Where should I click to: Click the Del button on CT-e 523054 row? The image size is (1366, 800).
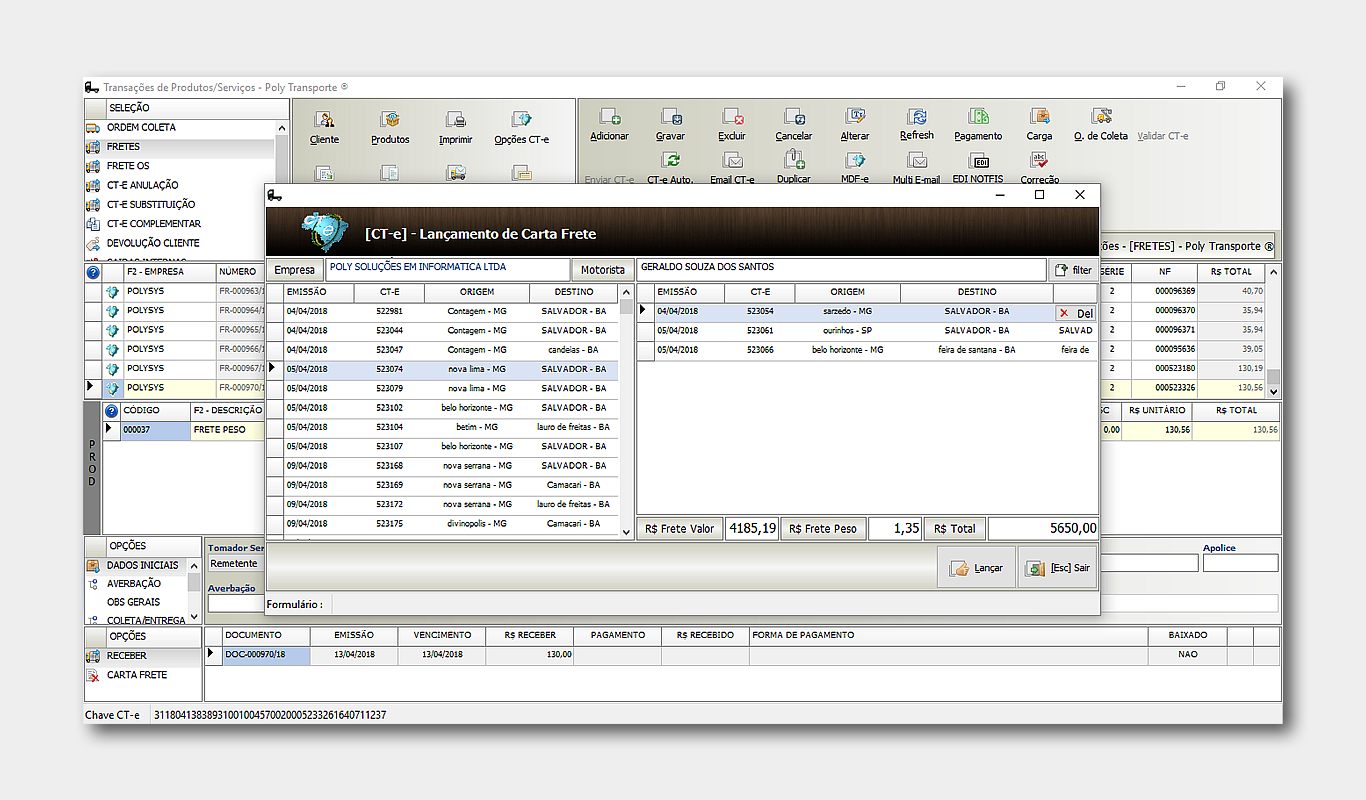pos(1076,313)
